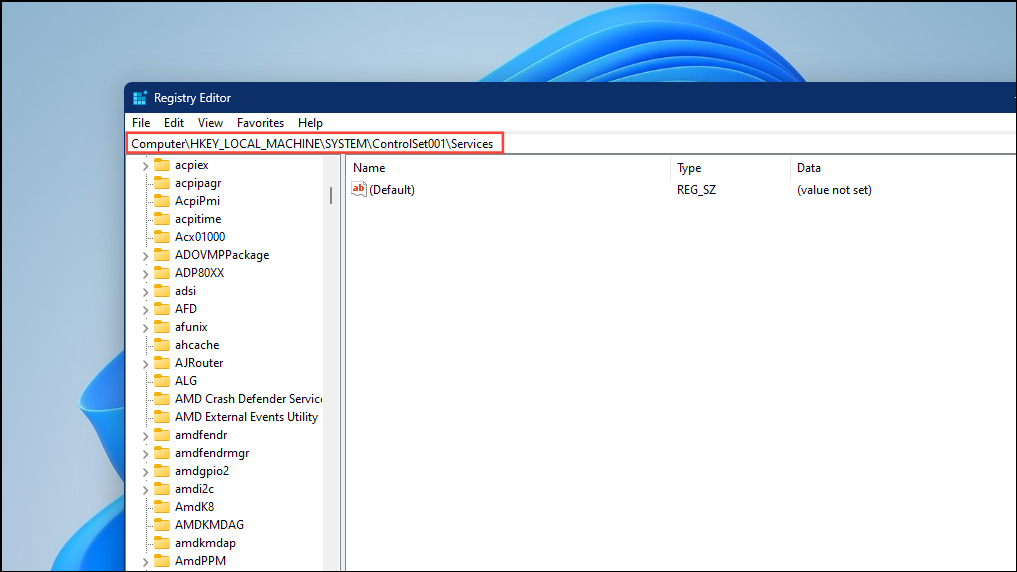Image resolution: width=1017 pixels, height=572 pixels.
Task: Open the Help menu
Action: (310, 123)
